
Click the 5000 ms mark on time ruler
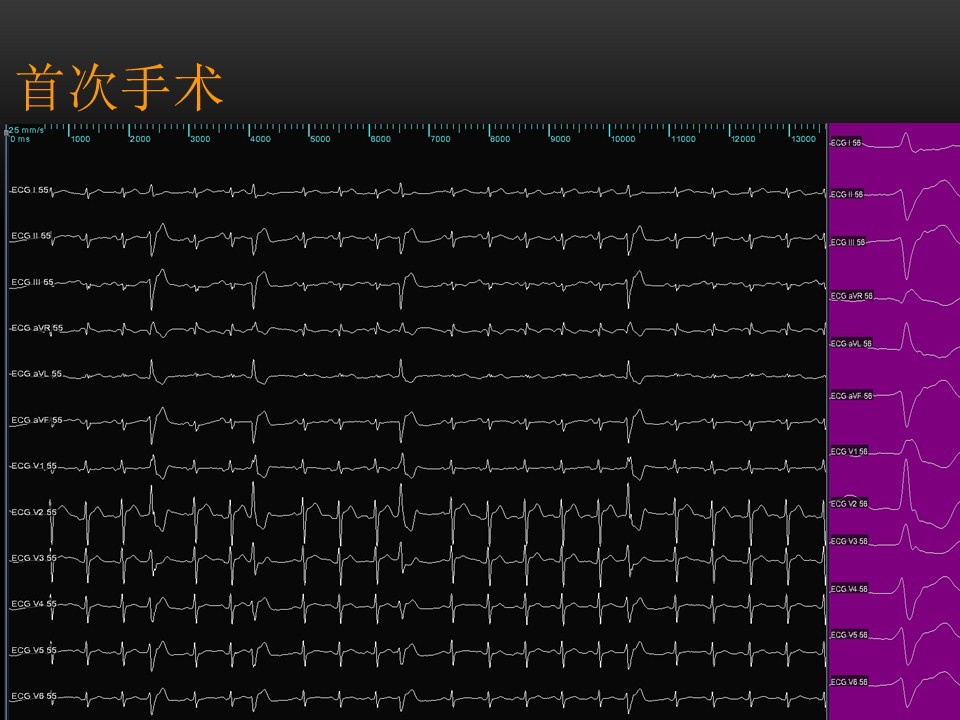pyautogui.click(x=320, y=139)
